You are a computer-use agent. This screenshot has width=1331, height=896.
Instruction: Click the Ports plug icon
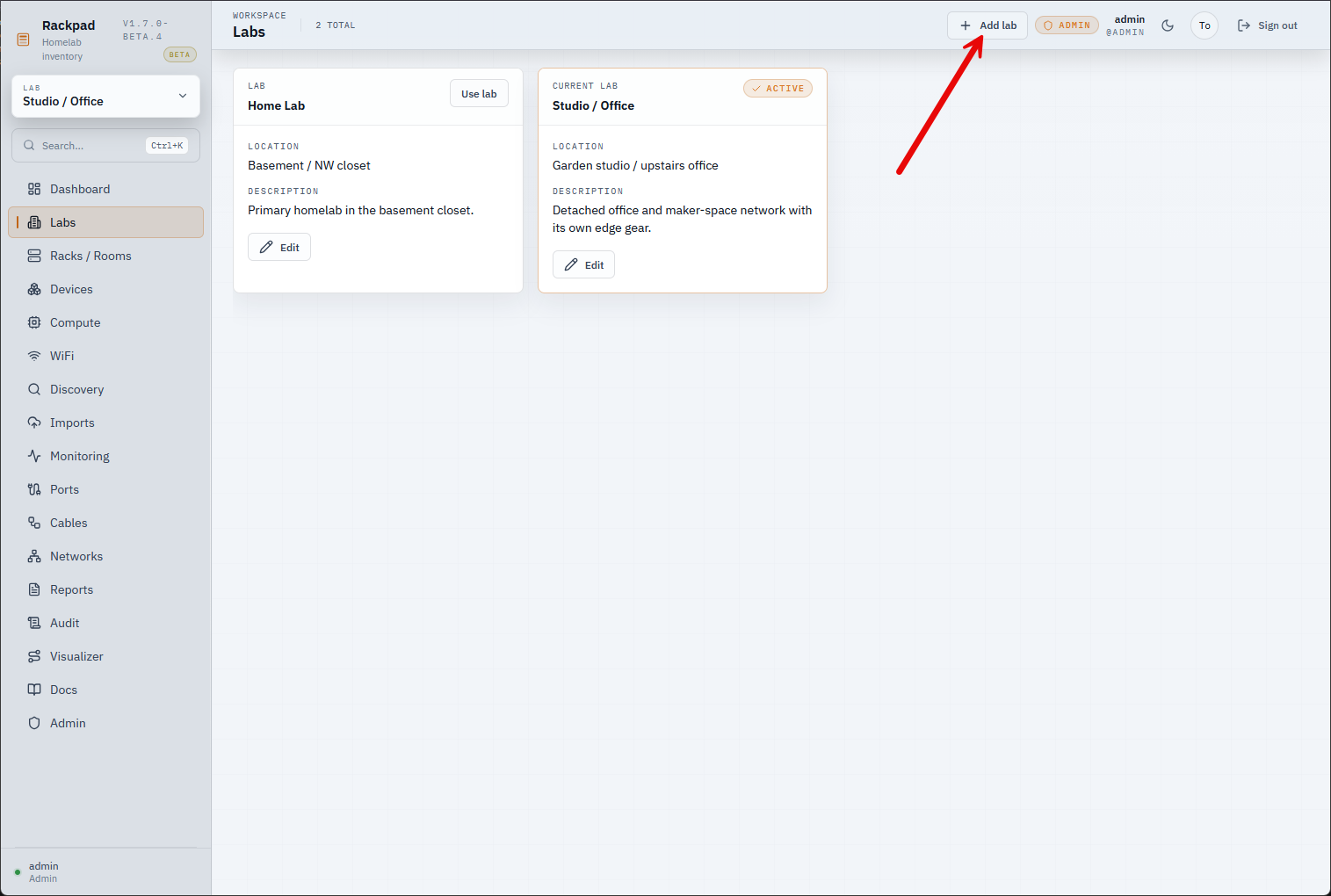[x=34, y=489]
